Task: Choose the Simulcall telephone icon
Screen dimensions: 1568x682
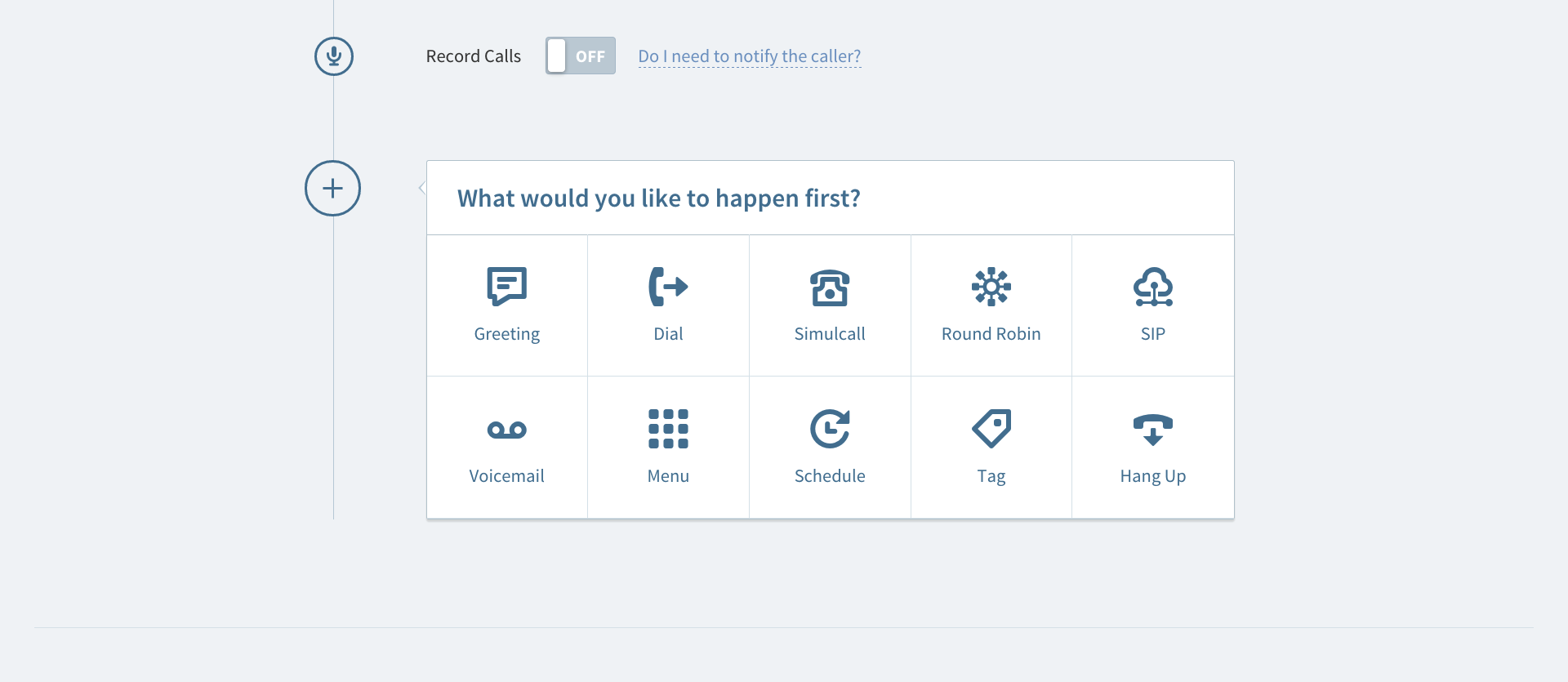Action: (x=830, y=288)
